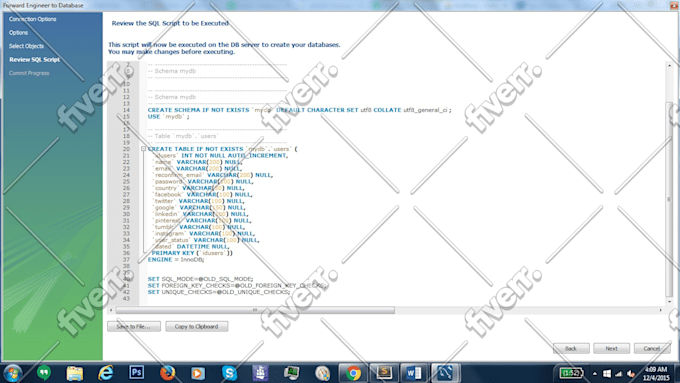The image size is (680, 383).
Task: Click the horizontal scrollbar right arrow
Action: click(x=660, y=310)
